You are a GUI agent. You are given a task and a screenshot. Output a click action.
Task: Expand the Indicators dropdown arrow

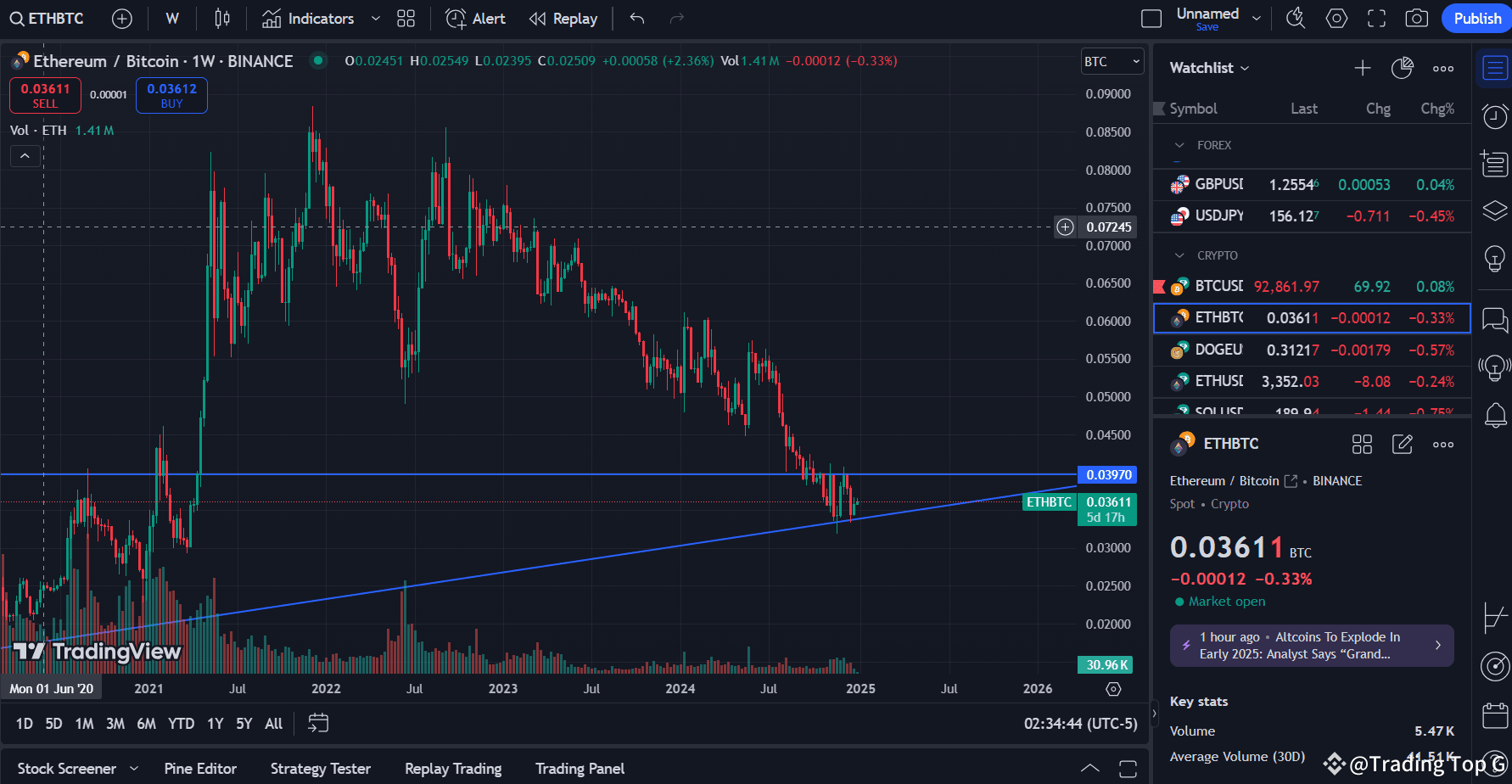[x=374, y=18]
